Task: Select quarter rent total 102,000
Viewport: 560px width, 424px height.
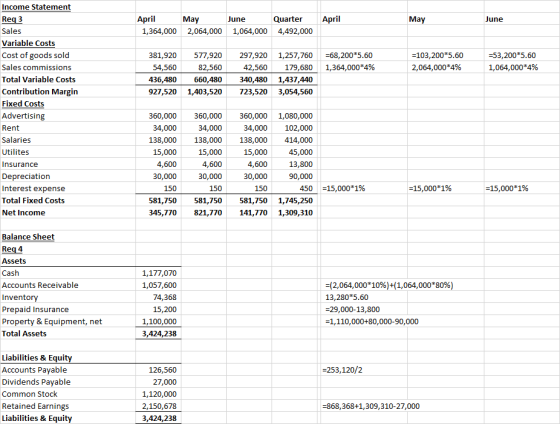Action: pos(299,128)
